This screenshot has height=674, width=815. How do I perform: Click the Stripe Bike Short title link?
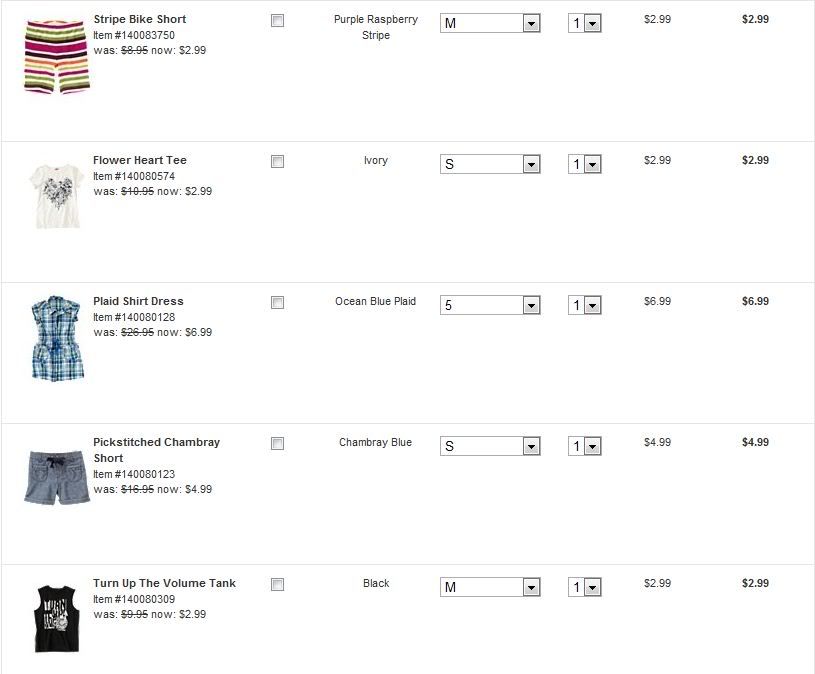pos(139,19)
